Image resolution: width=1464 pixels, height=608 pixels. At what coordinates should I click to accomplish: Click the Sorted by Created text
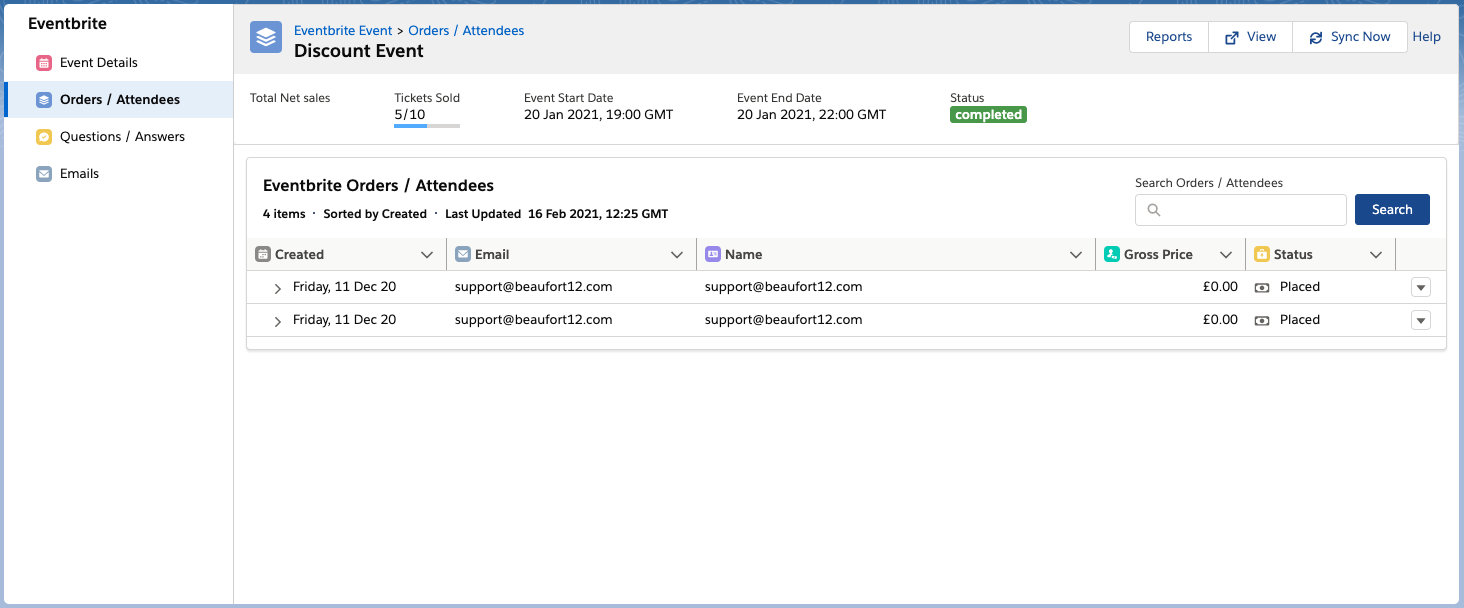pos(375,214)
